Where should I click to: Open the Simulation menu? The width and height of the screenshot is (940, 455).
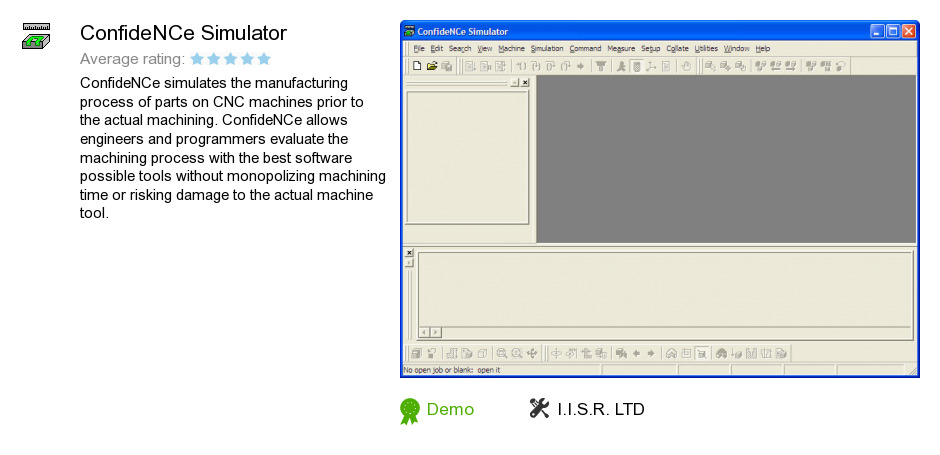[x=547, y=49]
